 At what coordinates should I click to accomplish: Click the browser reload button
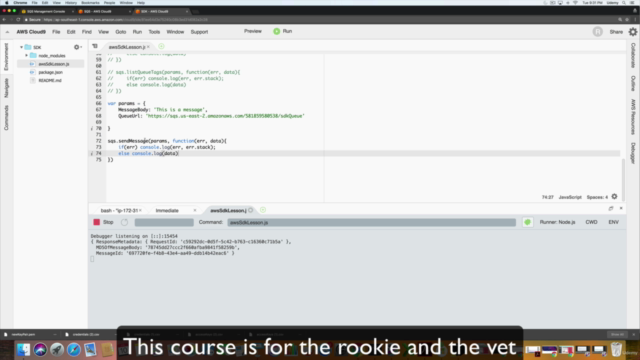18,20
